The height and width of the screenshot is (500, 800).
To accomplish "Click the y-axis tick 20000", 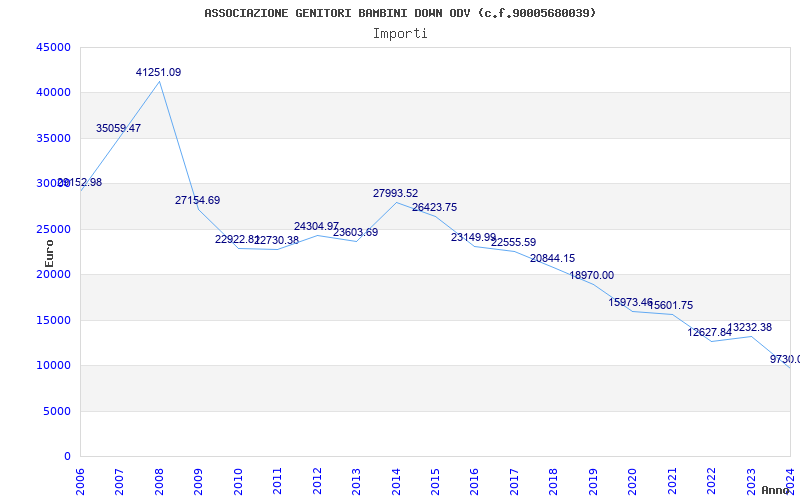I will (54, 274).
